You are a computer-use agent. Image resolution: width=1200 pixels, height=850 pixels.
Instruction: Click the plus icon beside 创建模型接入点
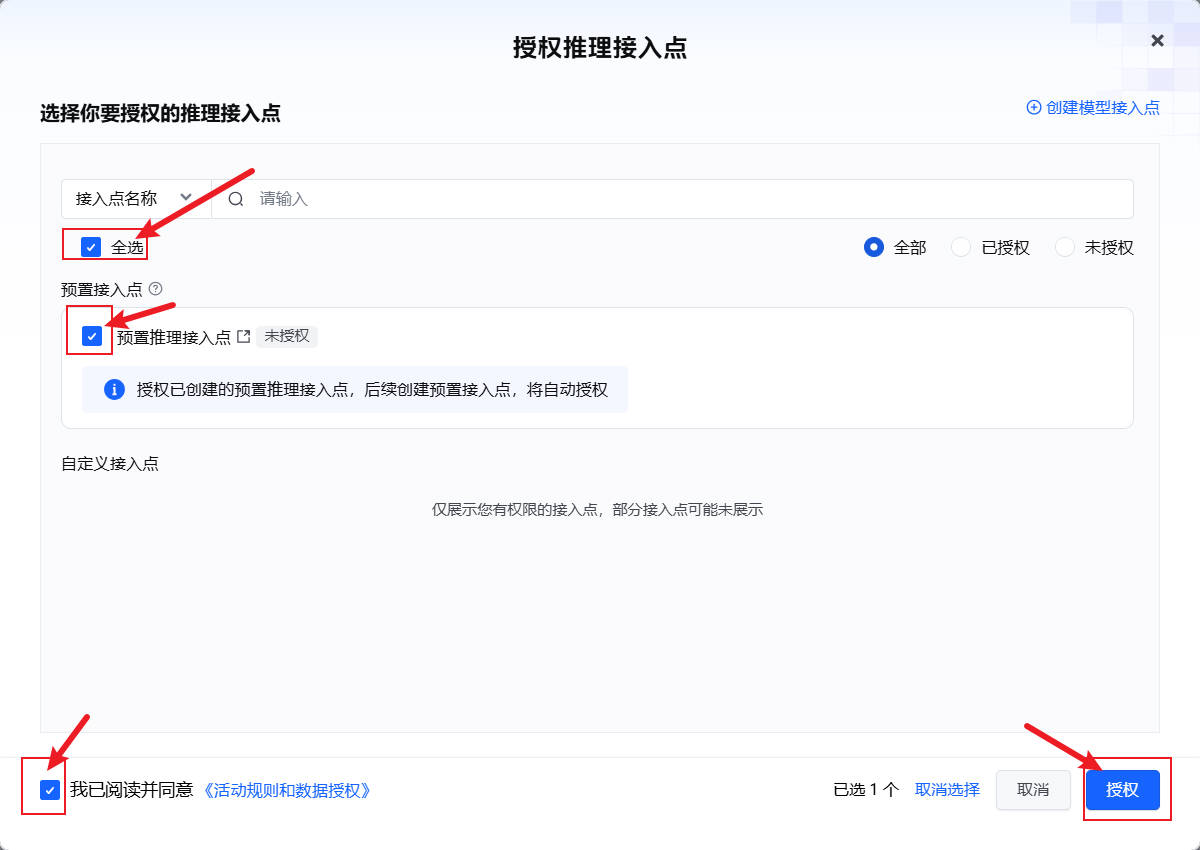1034,107
